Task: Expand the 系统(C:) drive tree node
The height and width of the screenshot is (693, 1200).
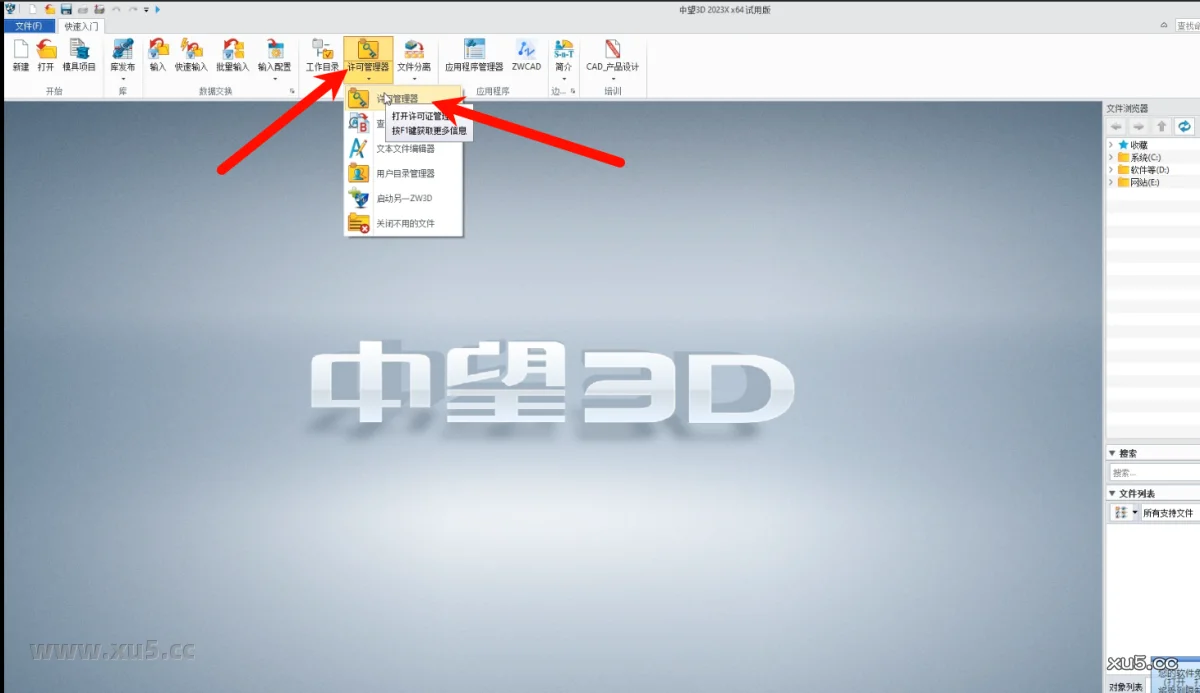Action: (1111, 157)
